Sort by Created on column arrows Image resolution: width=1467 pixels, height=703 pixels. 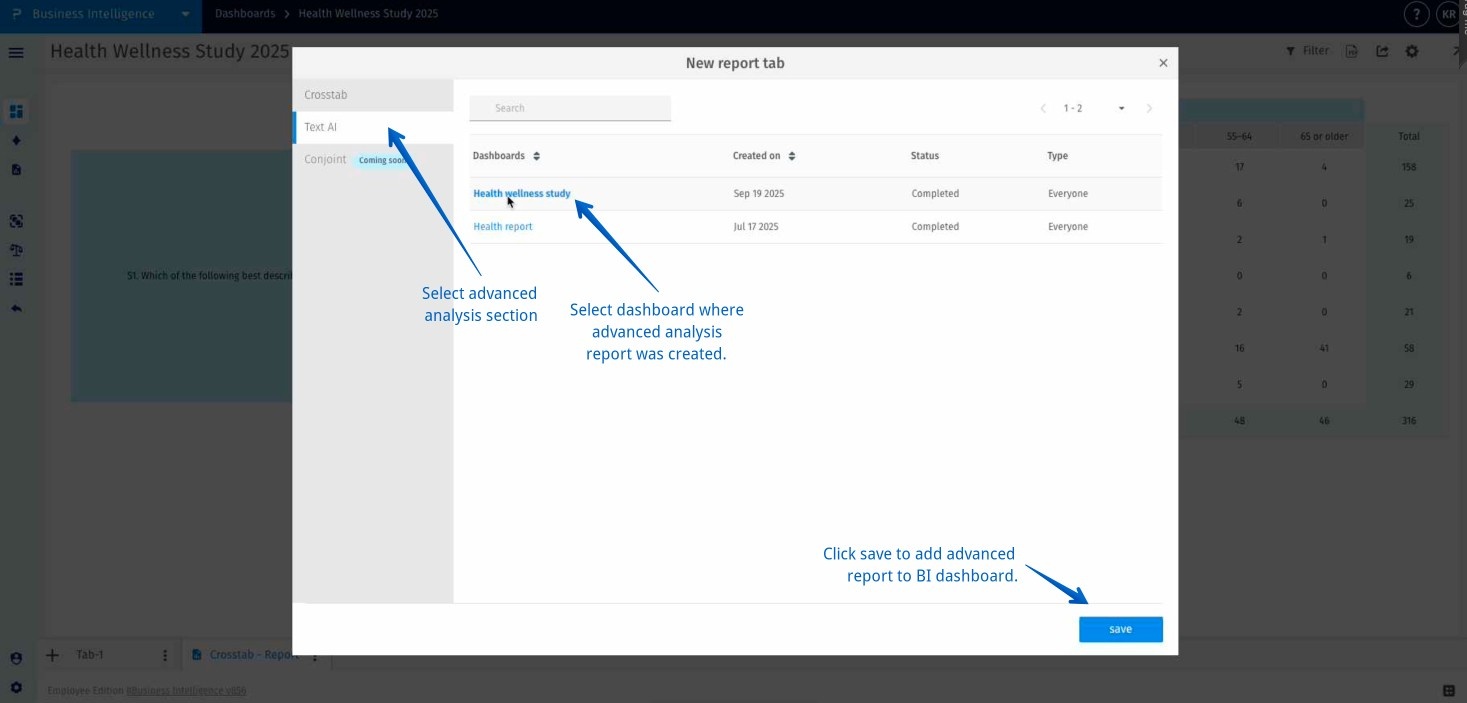point(792,156)
